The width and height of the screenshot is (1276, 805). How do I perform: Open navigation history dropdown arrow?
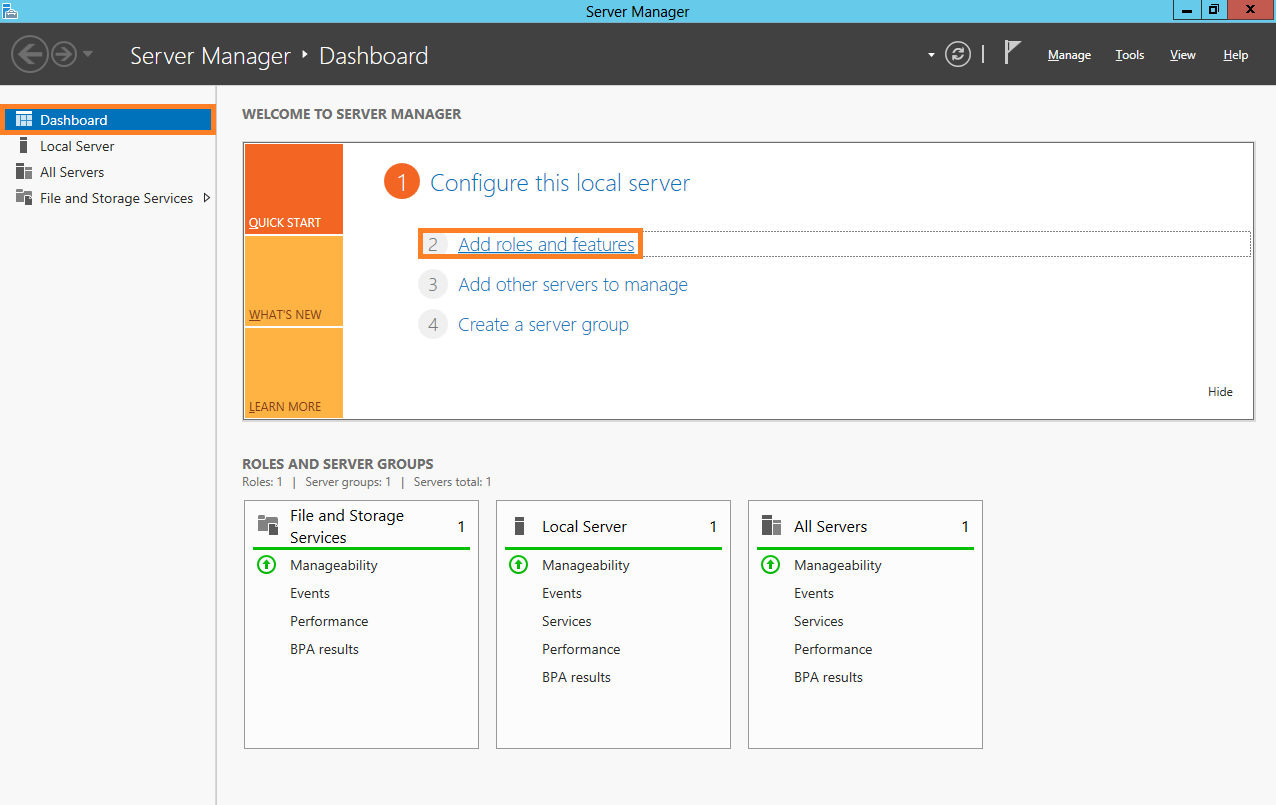click(88, 54)
